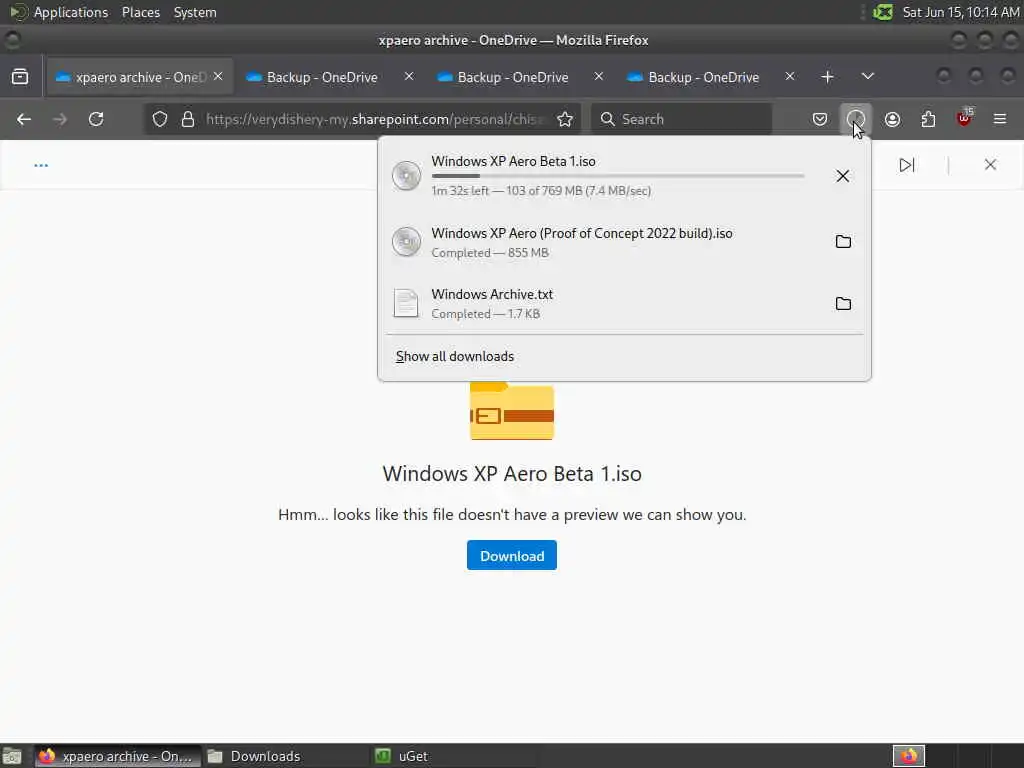Open the Firefox account icon
The width and height of the screenshot is (1024, 768).
tap(892, 120)
